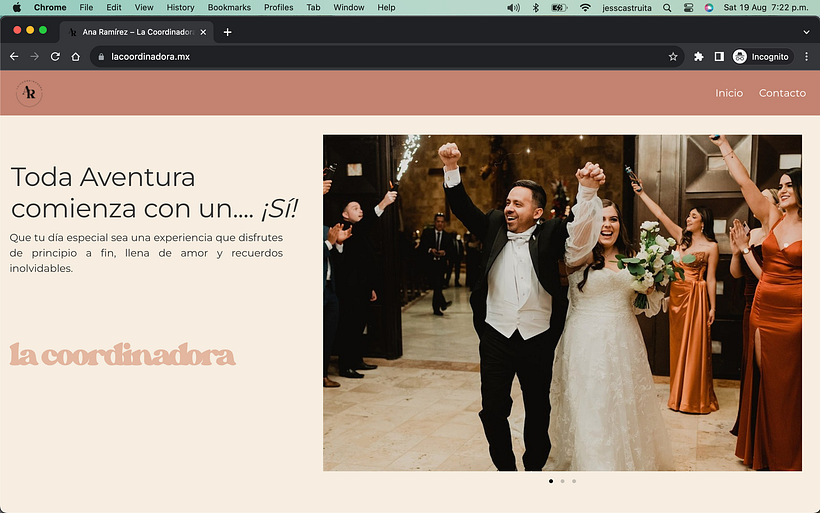
Task: Open the Chrome application menu
Action: [50, 7]
